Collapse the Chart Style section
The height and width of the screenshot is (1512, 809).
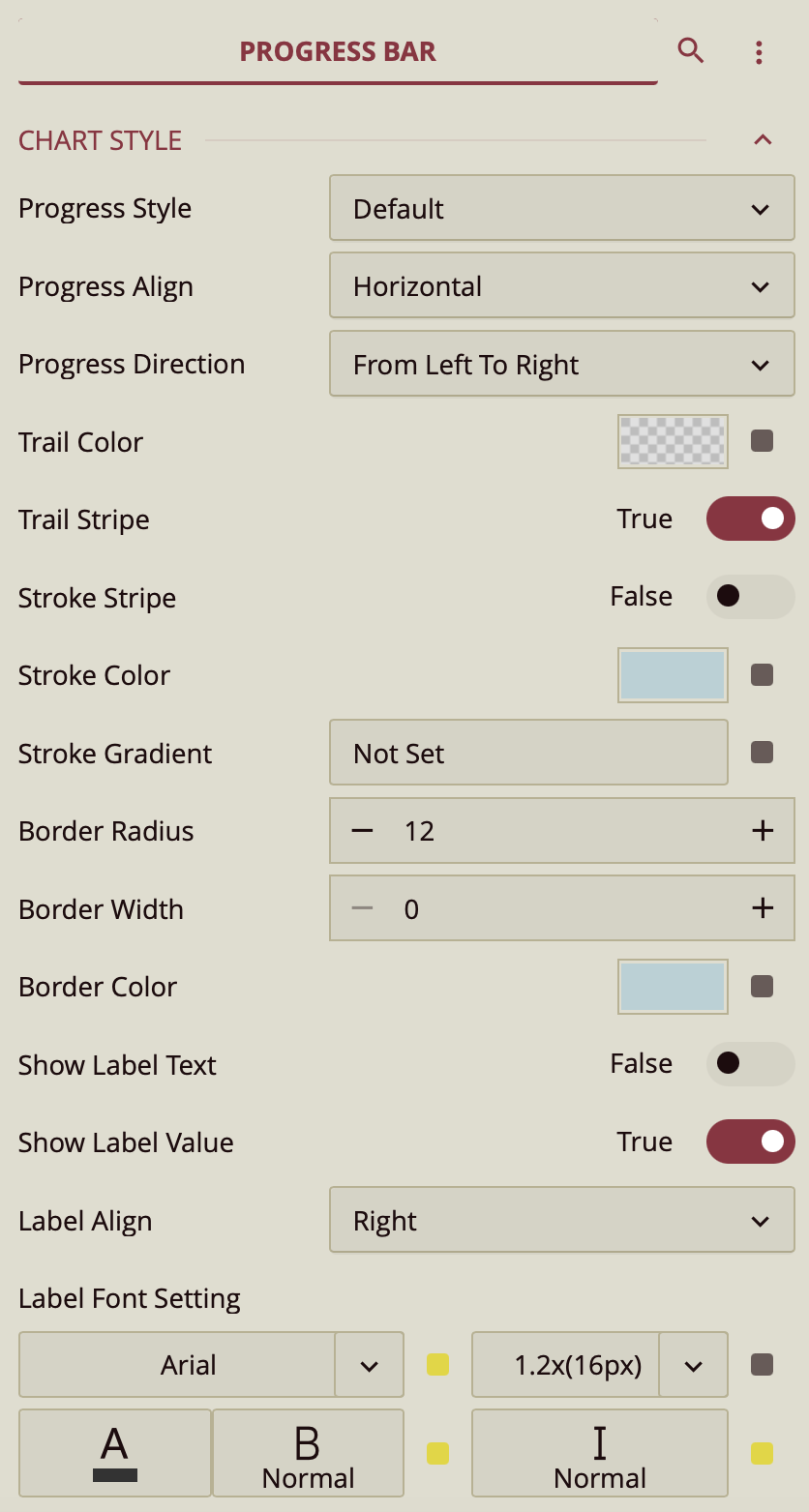click(763, 140)
